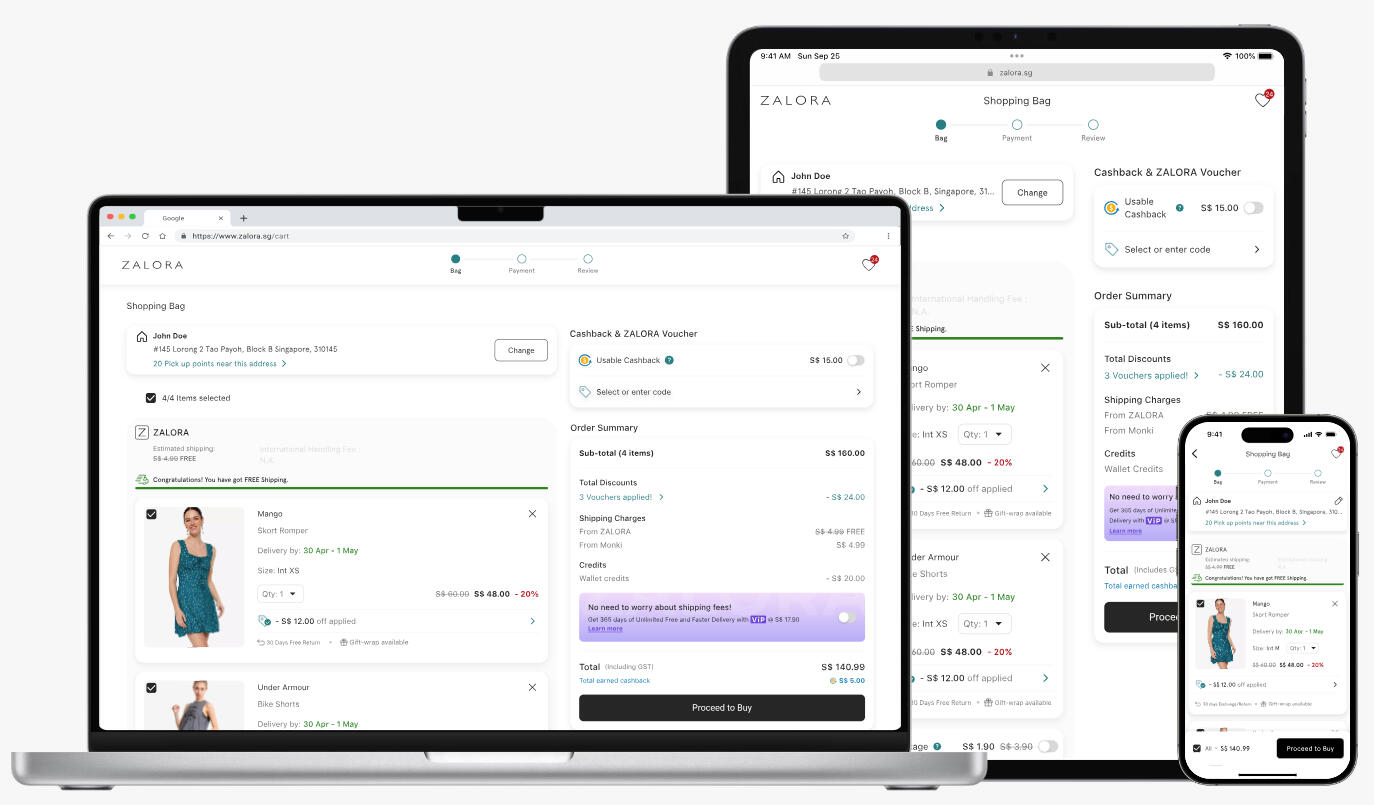
Task: Remove the Mango romper on the laptop
Action: coord(532,514)
